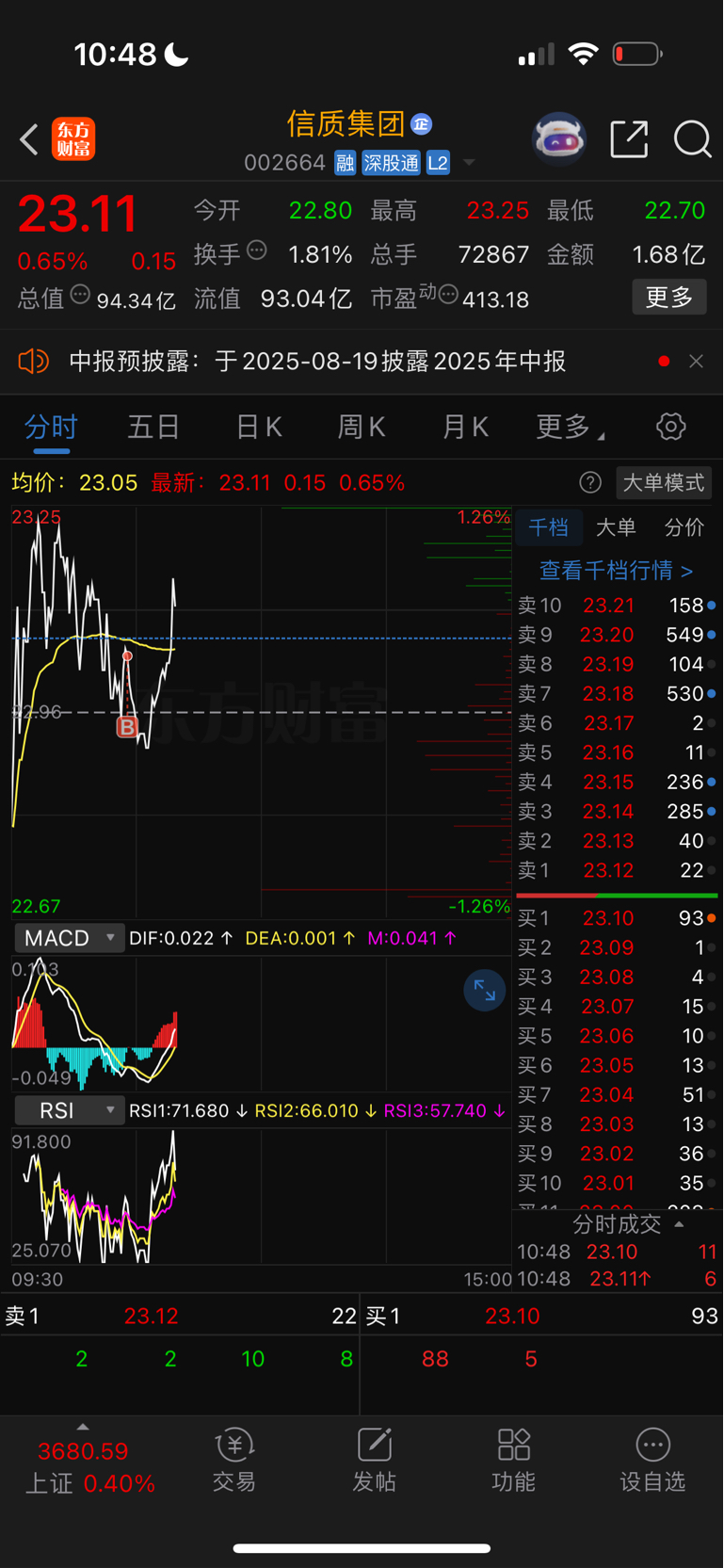
Task: Open the MACD indicator dropdown
Action: click(x=69, y=938)
